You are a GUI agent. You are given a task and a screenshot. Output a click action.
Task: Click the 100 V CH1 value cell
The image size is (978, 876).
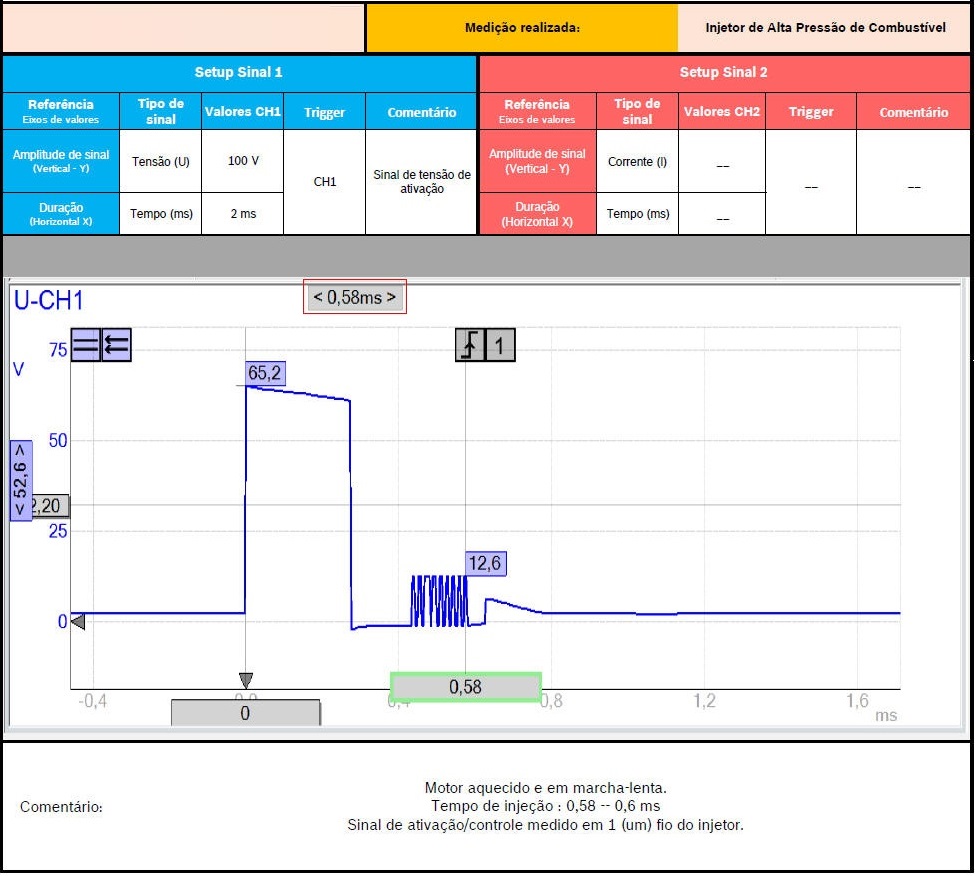tap(242, 161)
